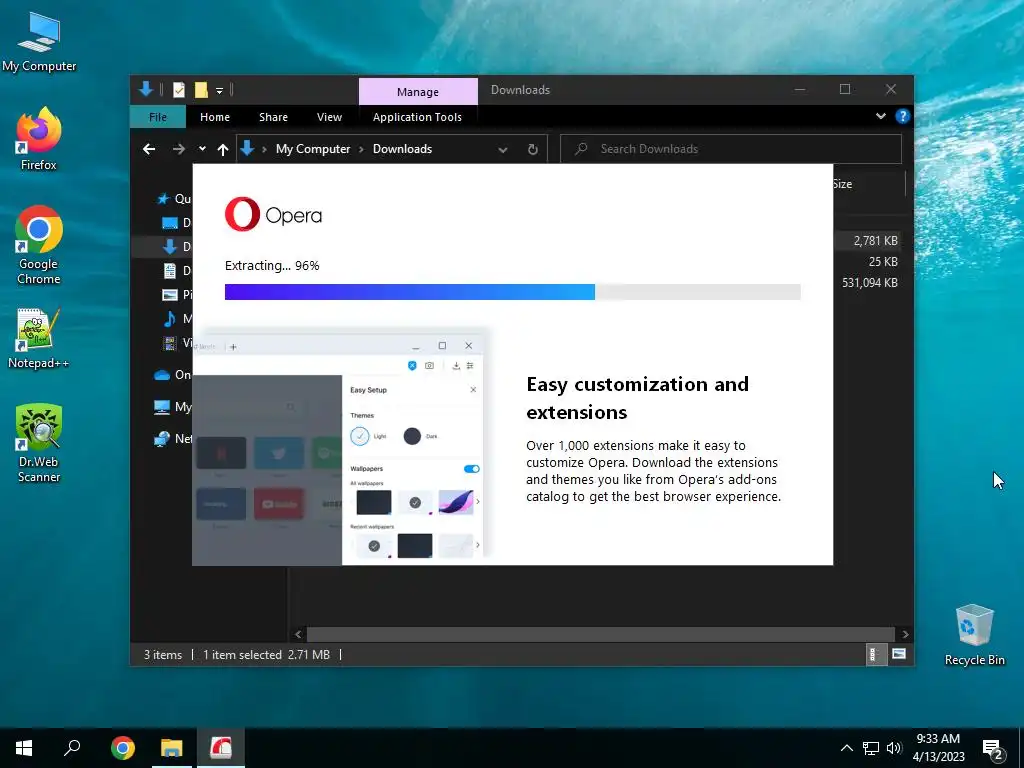Click the blue down-arrow icon in Explorer's title bar
Screen dimensions: 1024x768
point(146,89)
